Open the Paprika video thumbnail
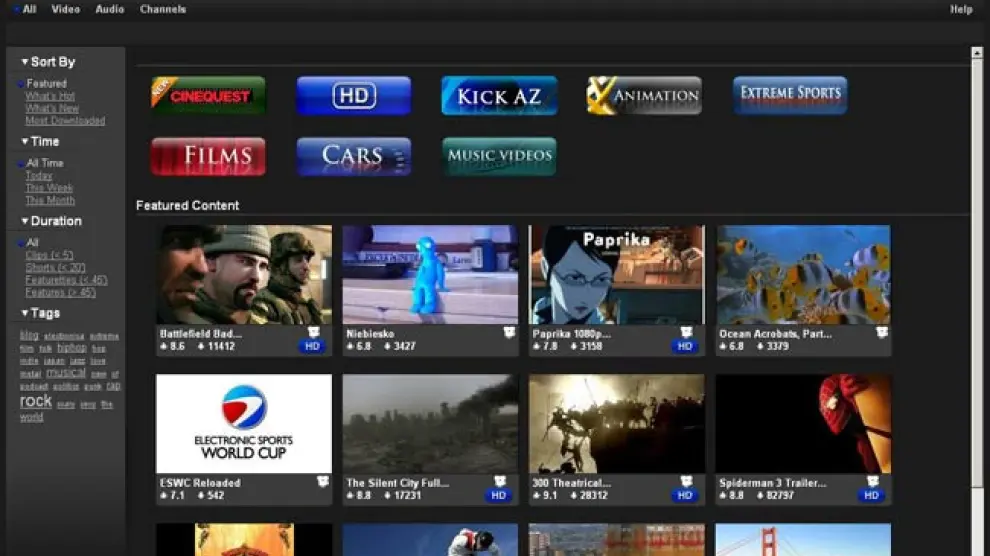 pyautogui.click(x=616, y=274)
